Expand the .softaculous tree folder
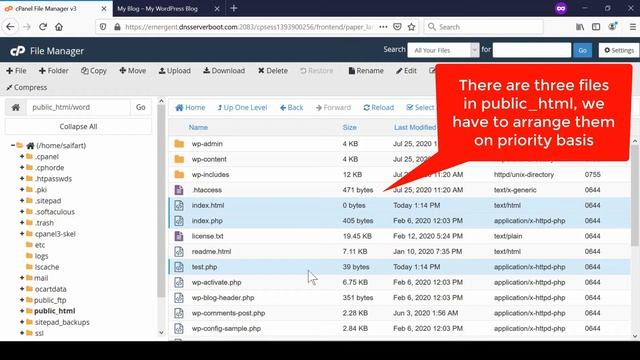The width and height of the screenshot is (640, 360). [x=22, y=211]
